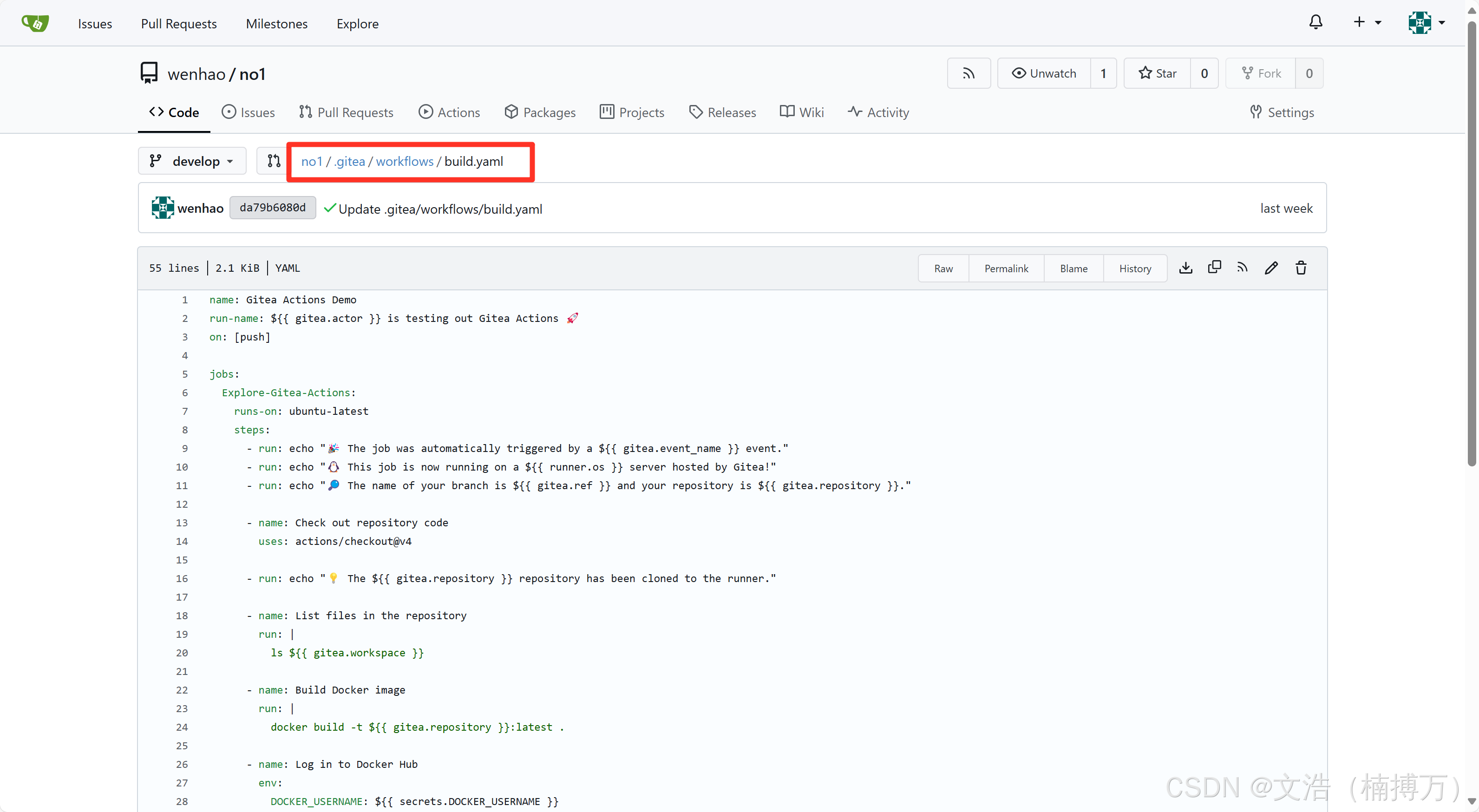Image resolution: width=1479 pixels, height=812 pixels.
Task: Open the user avatar menu
Action: 1426,23
